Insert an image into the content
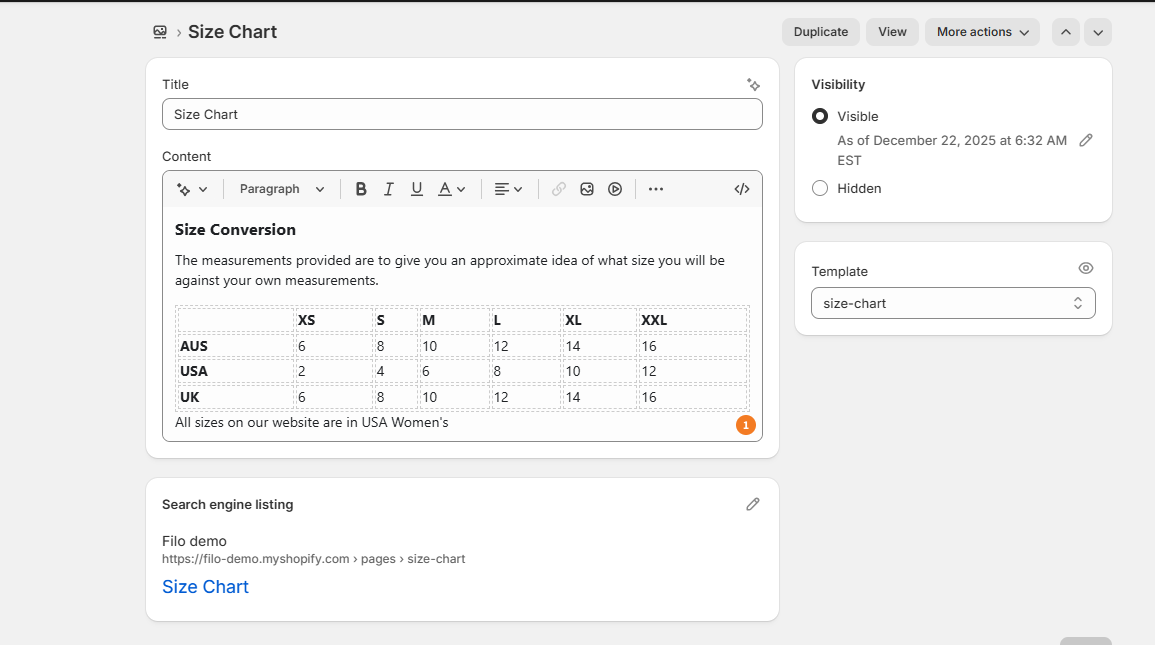The width and height of the screenshot is (1155, 645). point(587,189)
